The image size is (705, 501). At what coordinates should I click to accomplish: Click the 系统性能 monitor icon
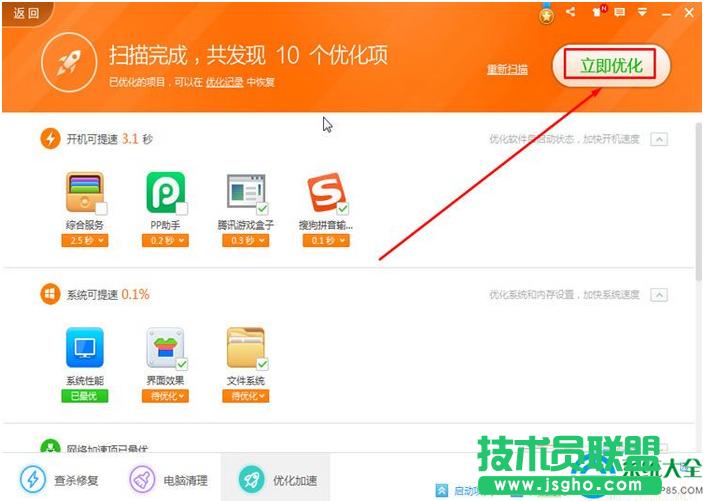[x=85, y=347]
